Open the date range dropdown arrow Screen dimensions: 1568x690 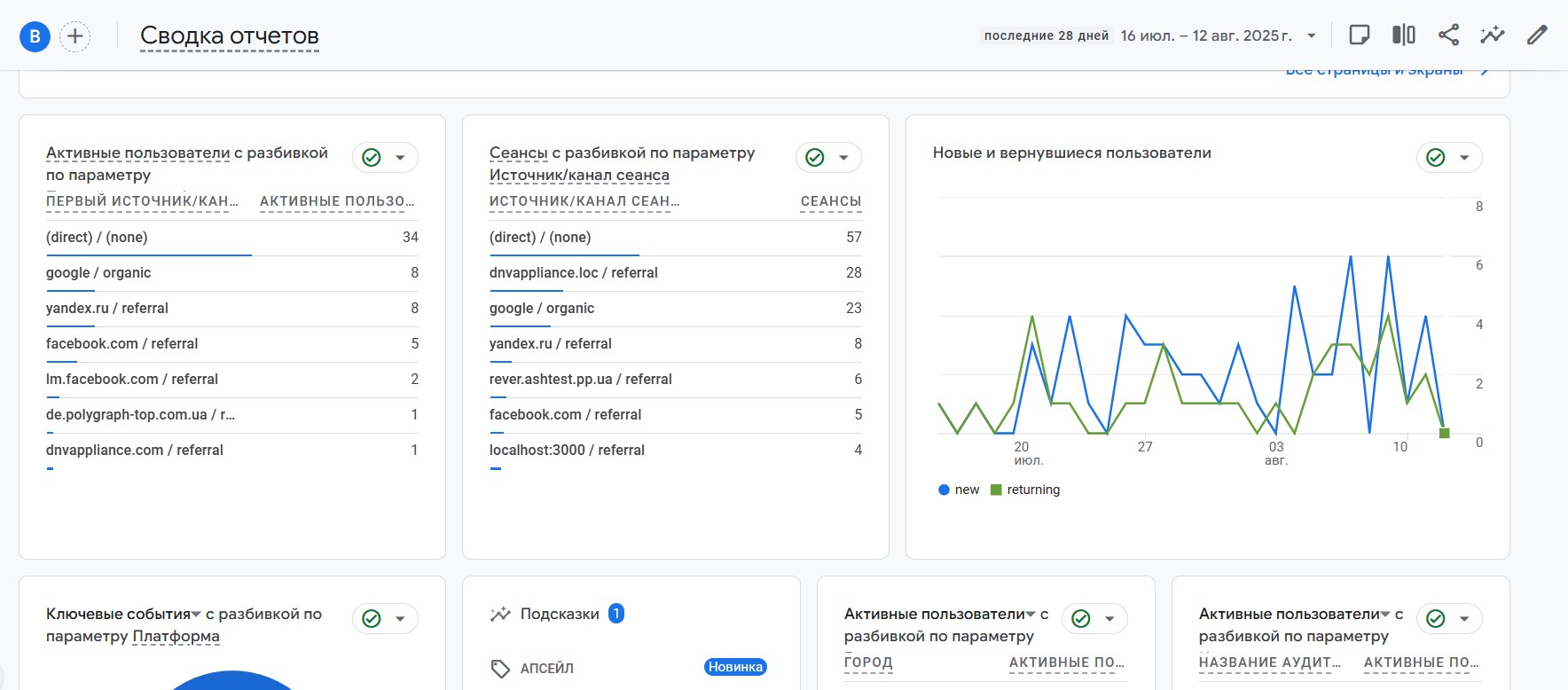(x=1312, y=36)
